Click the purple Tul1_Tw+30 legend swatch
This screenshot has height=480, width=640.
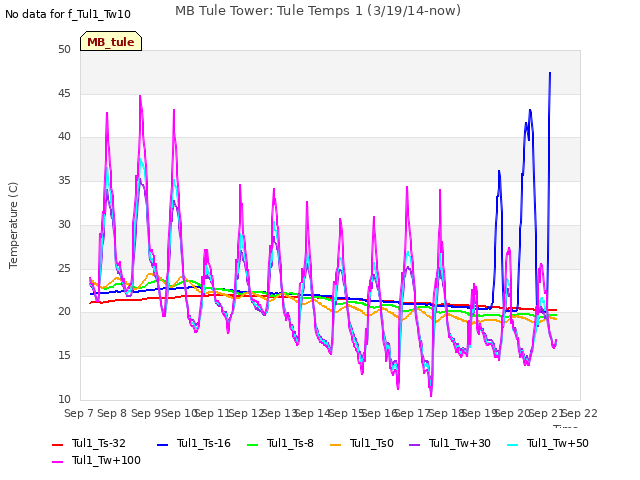[x=415, y=444]
